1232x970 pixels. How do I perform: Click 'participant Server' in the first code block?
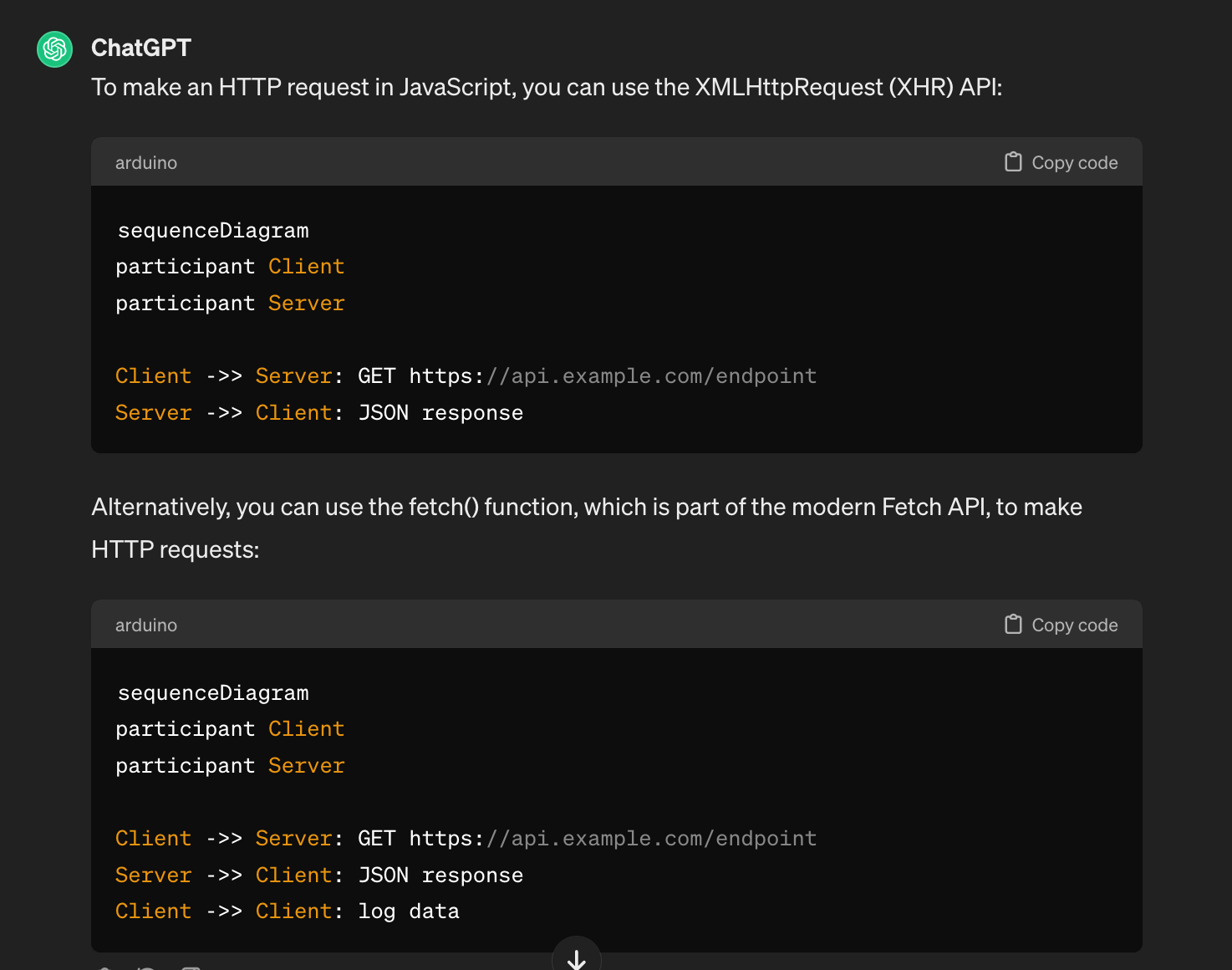(230, 304)
